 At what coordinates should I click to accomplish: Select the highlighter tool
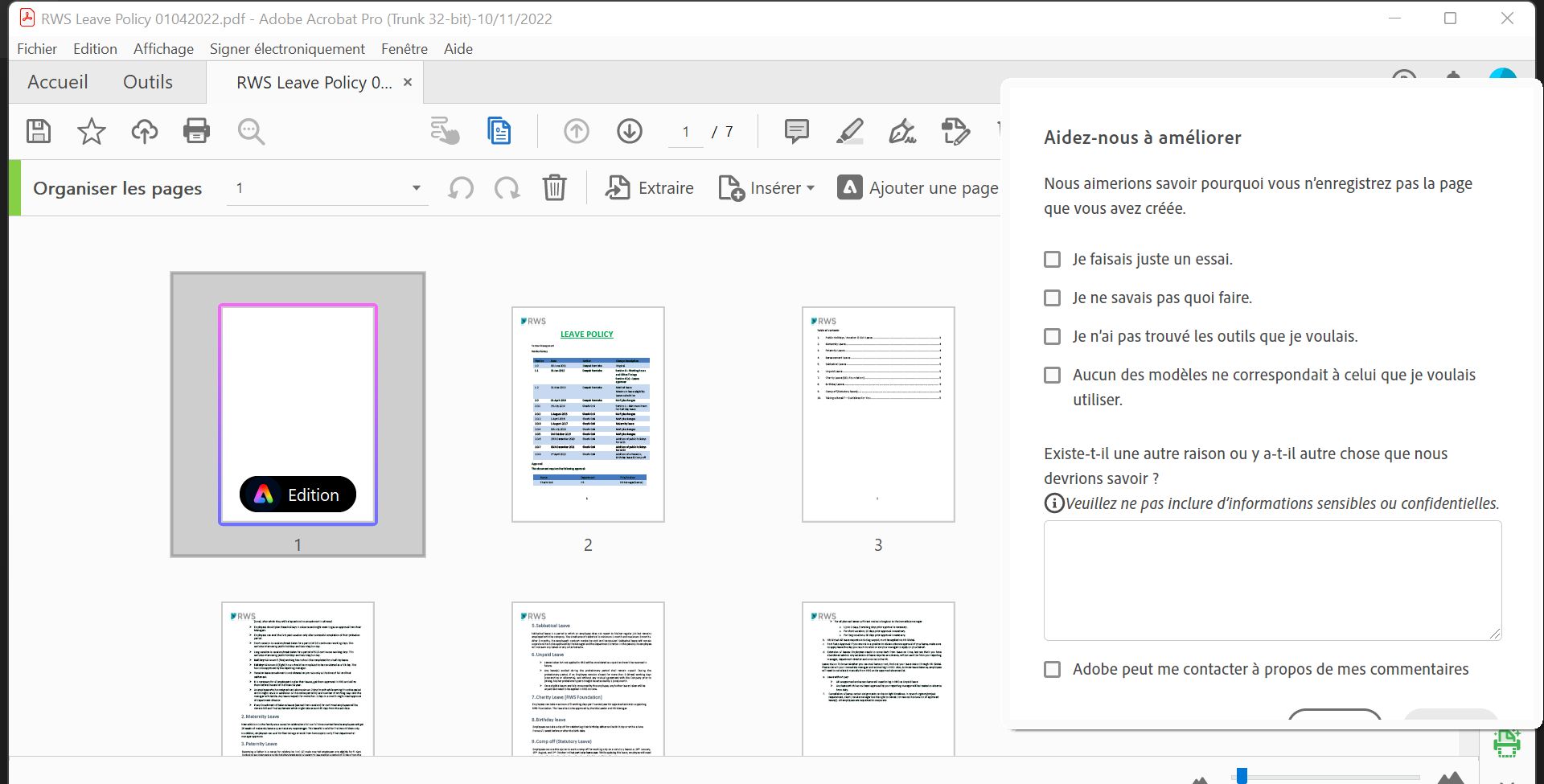849,131
